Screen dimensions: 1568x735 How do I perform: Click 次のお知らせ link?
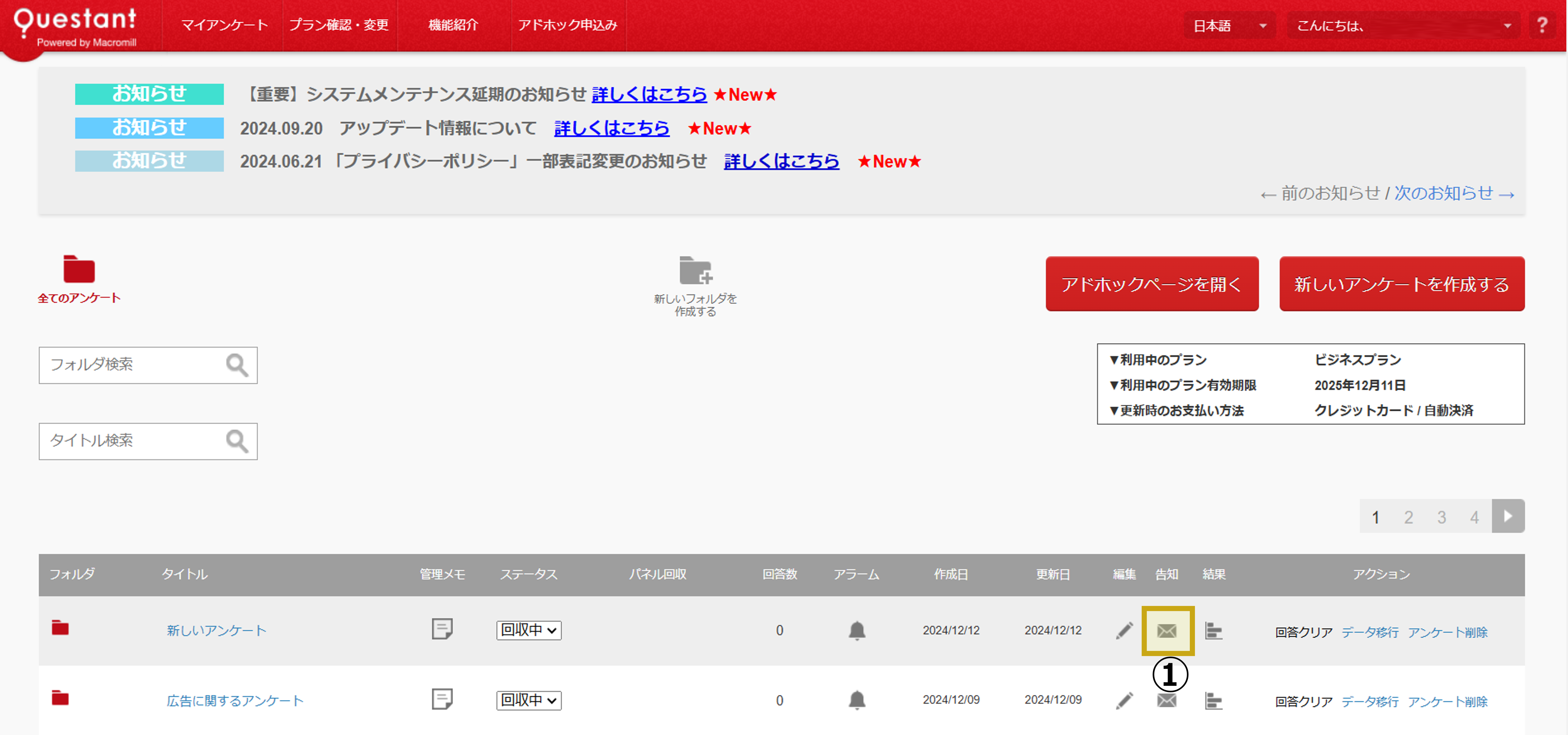(1454, 194)
